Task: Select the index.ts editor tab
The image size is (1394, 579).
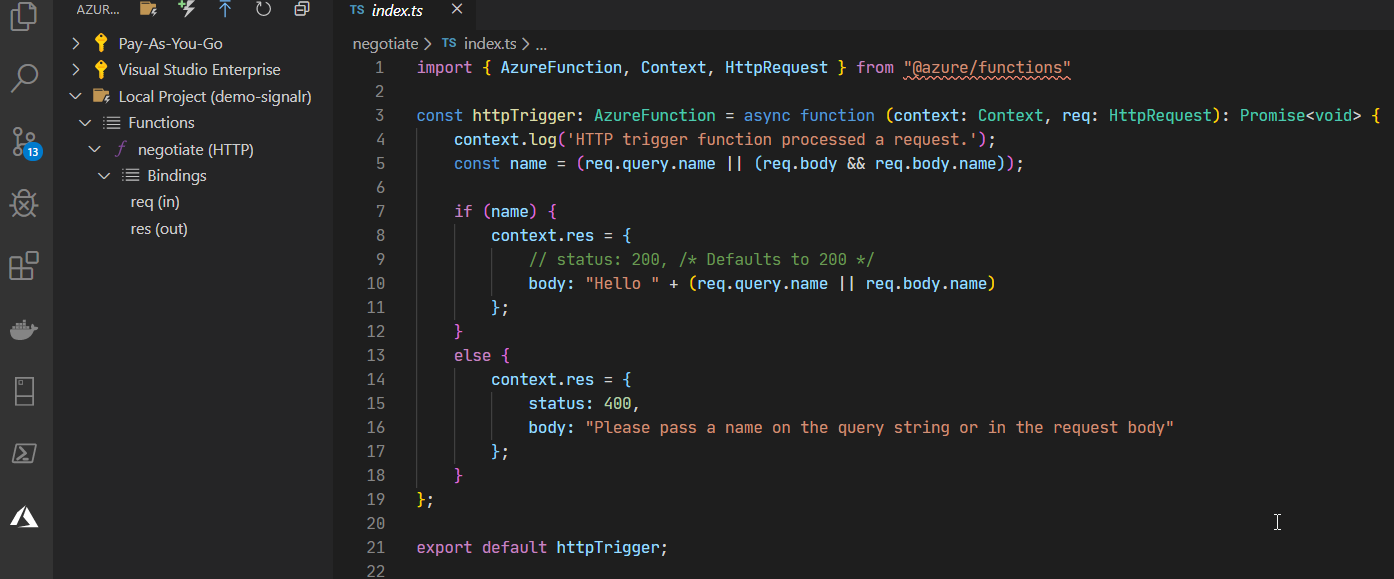Action: pyautogui.click(x=386, y=10)
